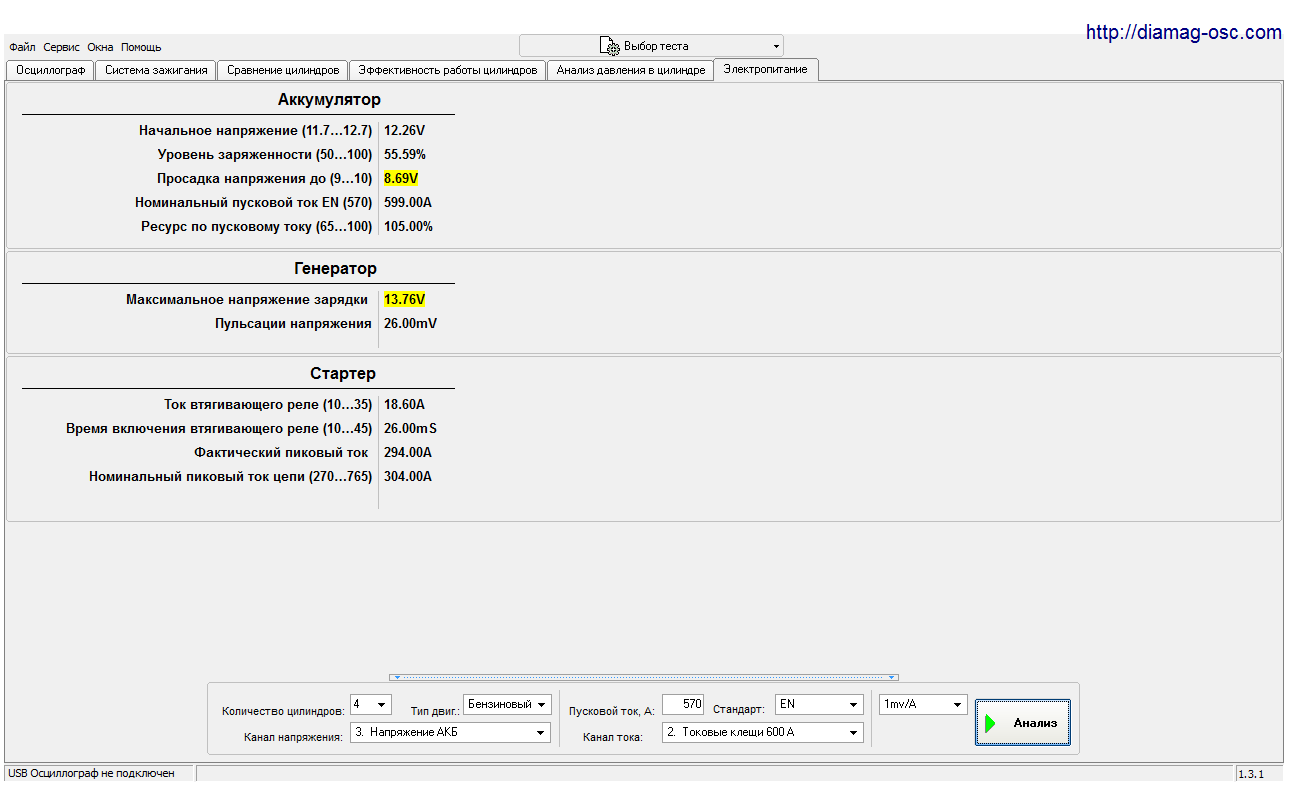Viewport: 1296px width, 786px height.
Task: Open the Канал тока dropdown
Action: coord(762,733)
